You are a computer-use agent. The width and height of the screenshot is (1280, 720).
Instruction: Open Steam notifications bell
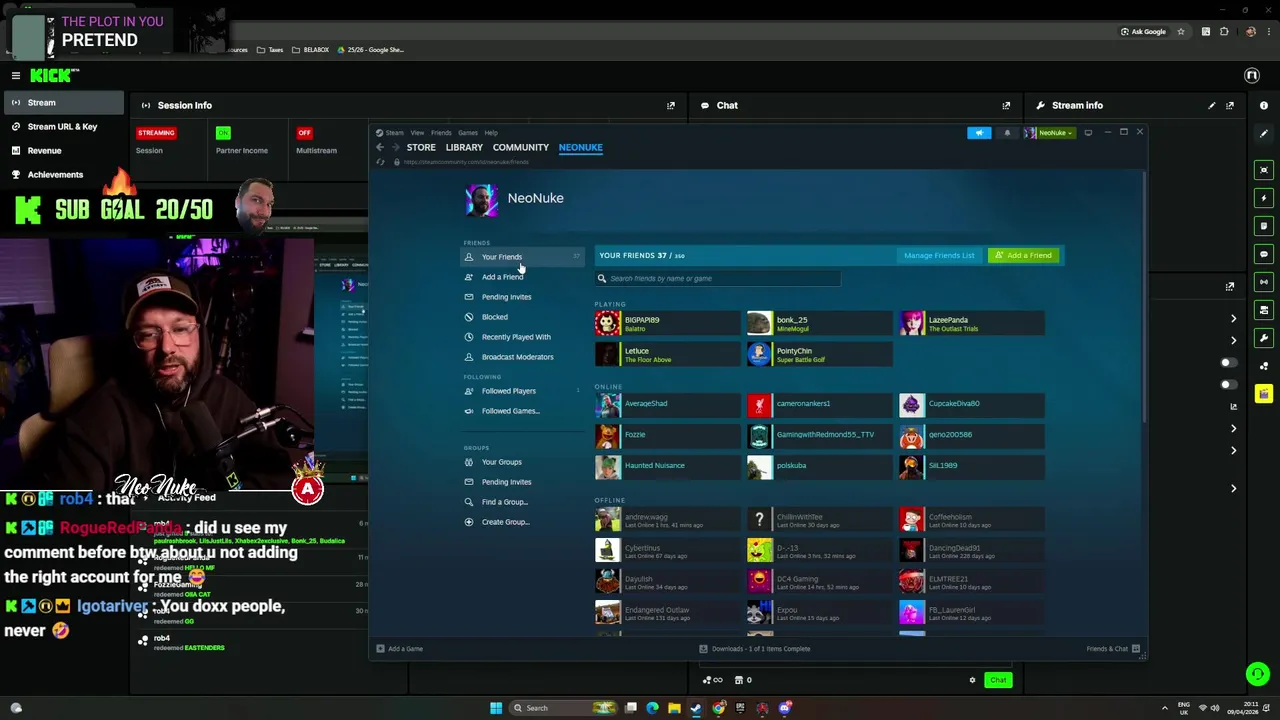click(x=1007, y=133)
